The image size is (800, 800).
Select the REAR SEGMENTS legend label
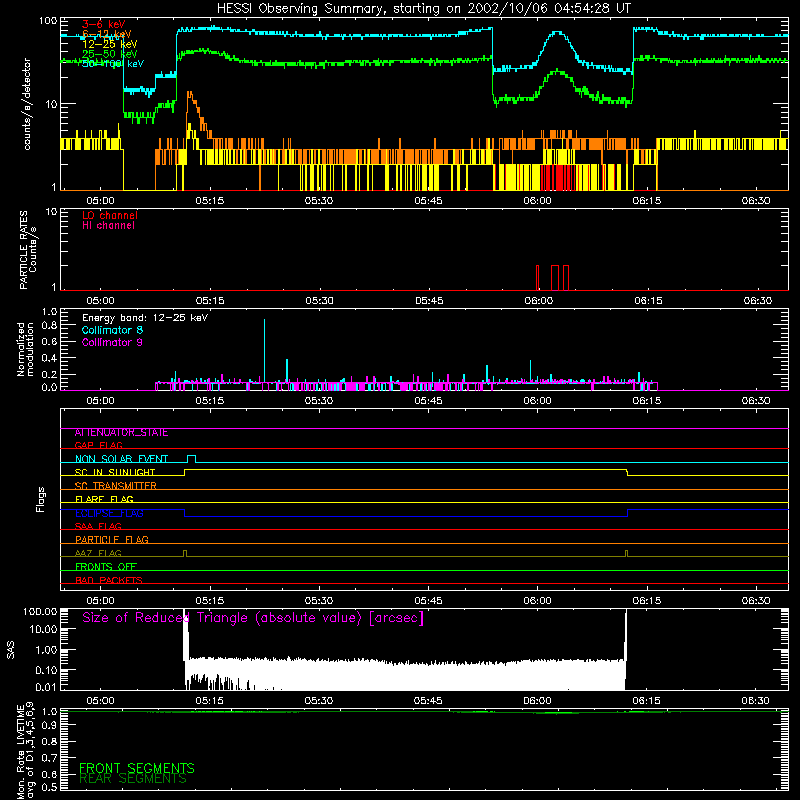(133, 779)
